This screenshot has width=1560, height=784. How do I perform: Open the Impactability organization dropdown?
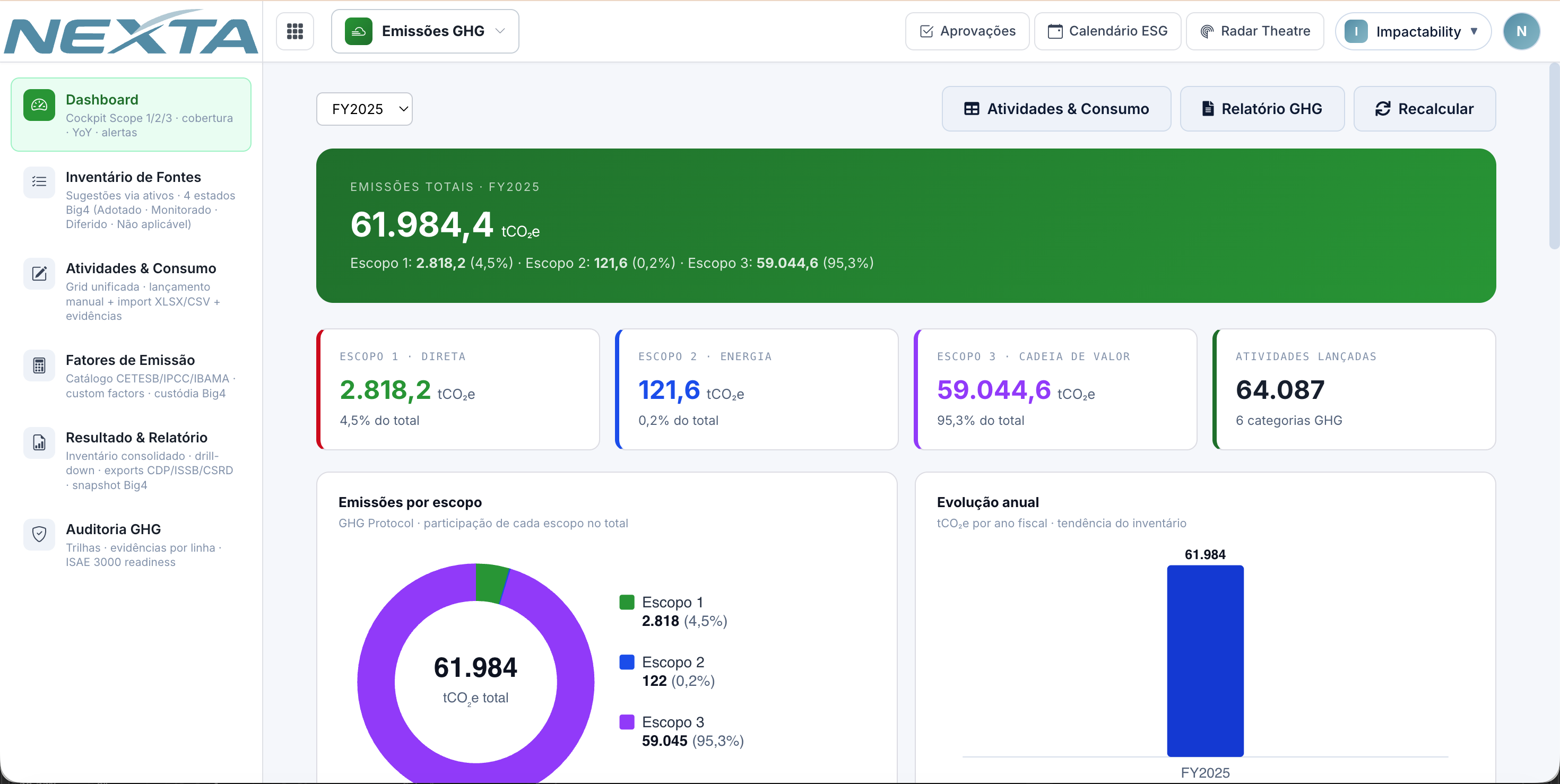[1413, 31]
